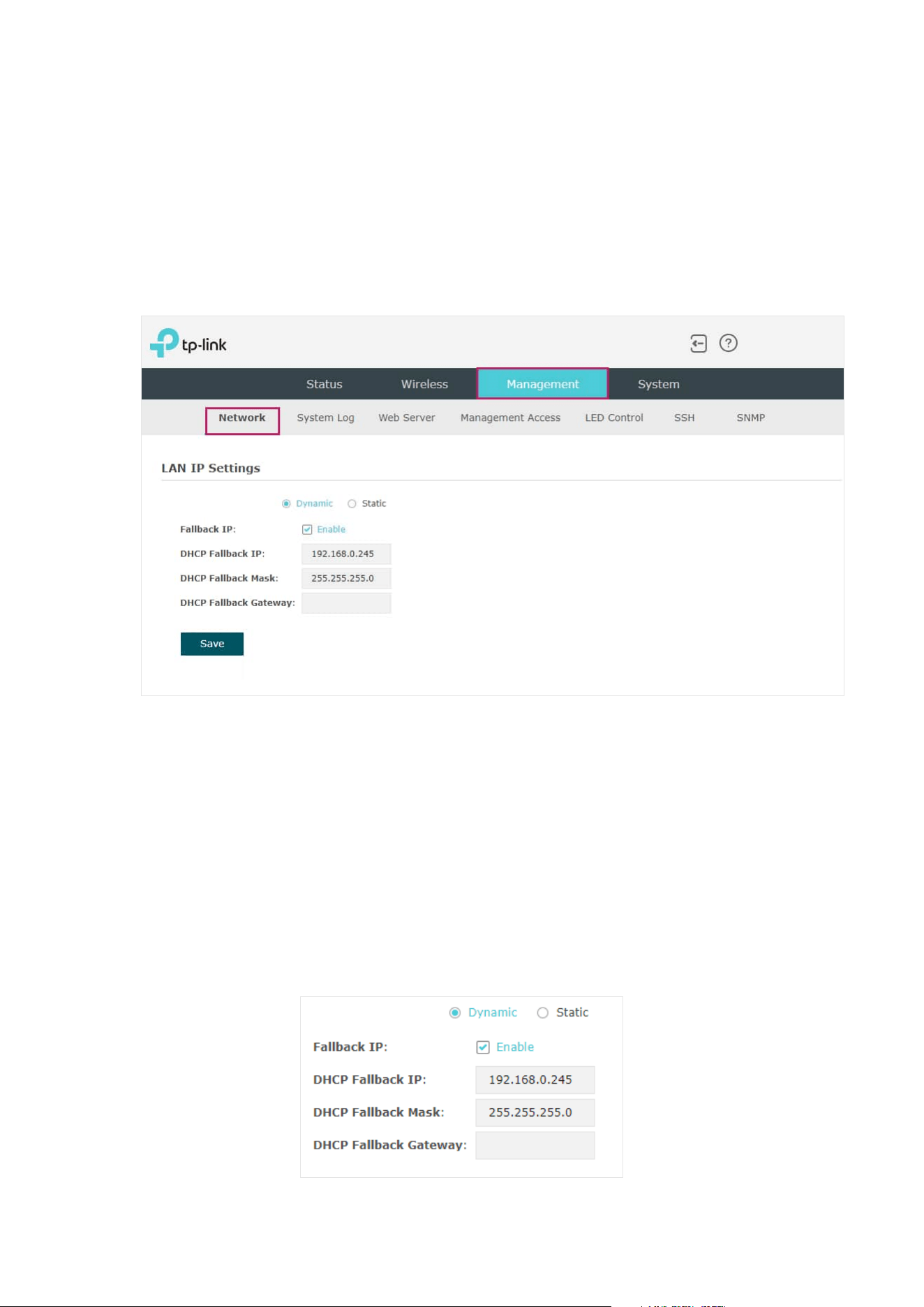Click DHCP Fallback IP field in upper panel

pos(346,554)
